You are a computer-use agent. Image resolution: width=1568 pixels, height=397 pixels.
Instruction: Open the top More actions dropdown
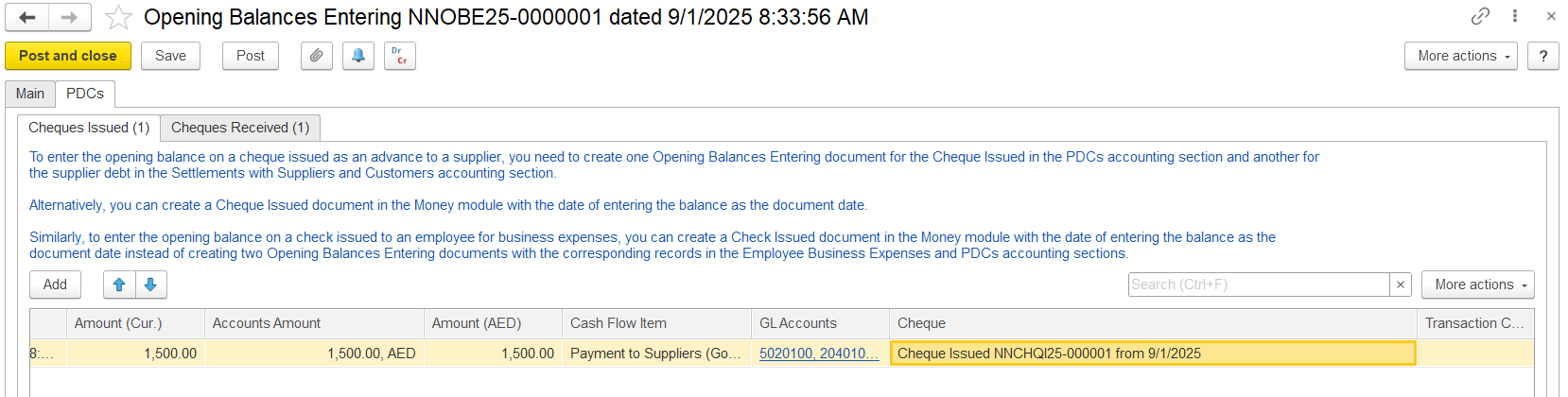pos(1460,56)
